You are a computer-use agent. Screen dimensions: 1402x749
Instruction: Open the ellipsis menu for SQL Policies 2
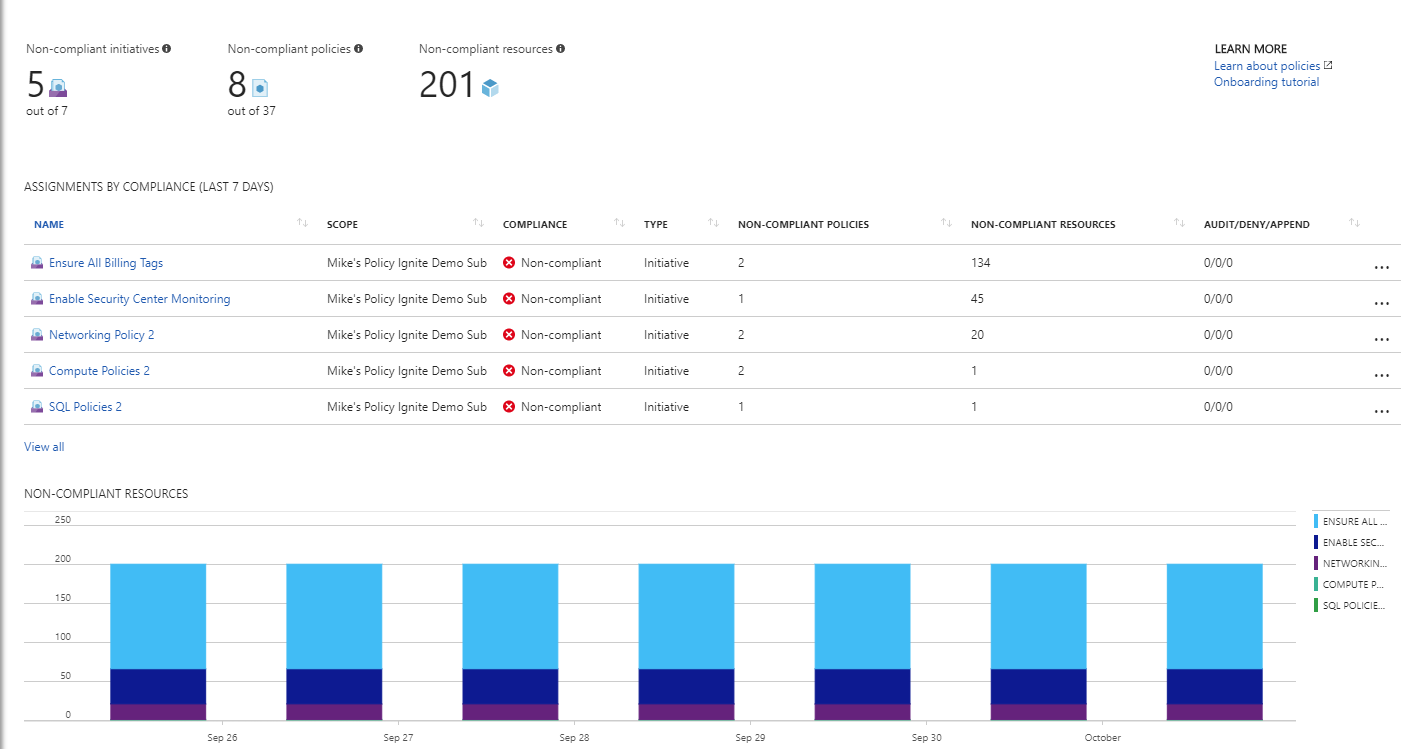tap(1382, 410)
